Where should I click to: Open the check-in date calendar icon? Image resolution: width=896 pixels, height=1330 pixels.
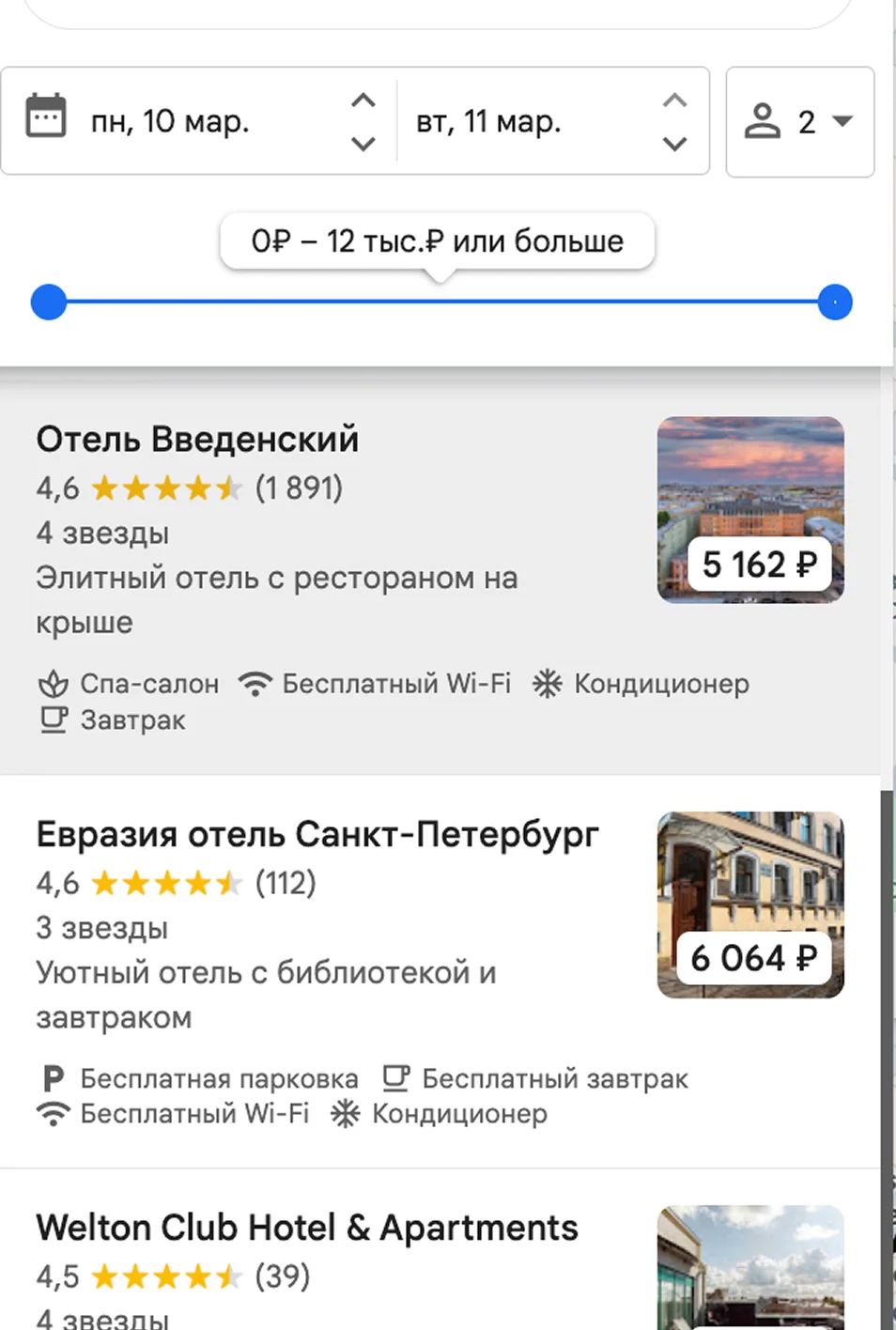click(x=45, y=116)
